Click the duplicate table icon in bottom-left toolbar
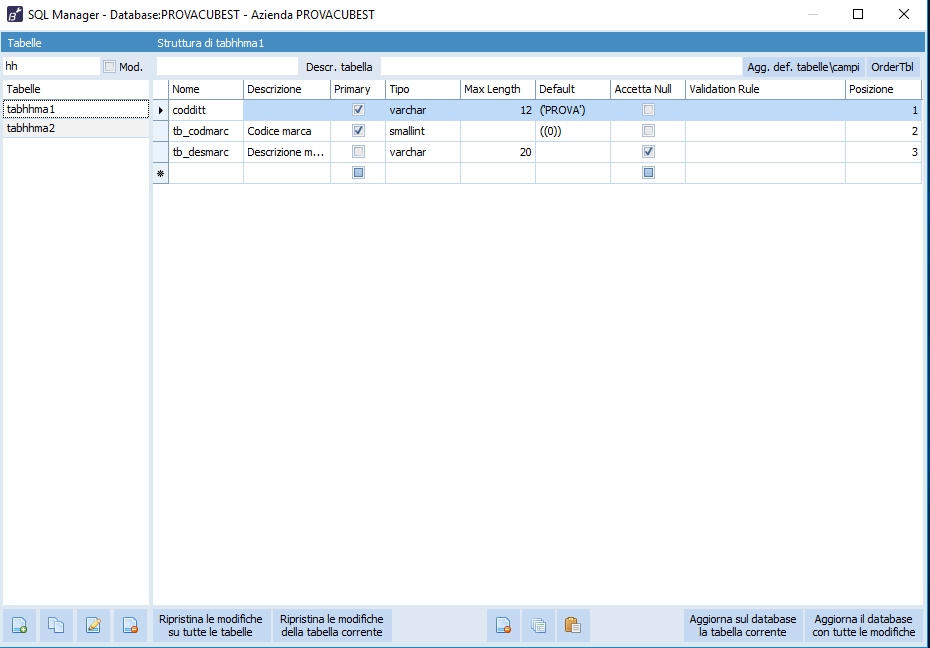Image resolution: width=930 pixels, height=648 pixels. [57, 625]
